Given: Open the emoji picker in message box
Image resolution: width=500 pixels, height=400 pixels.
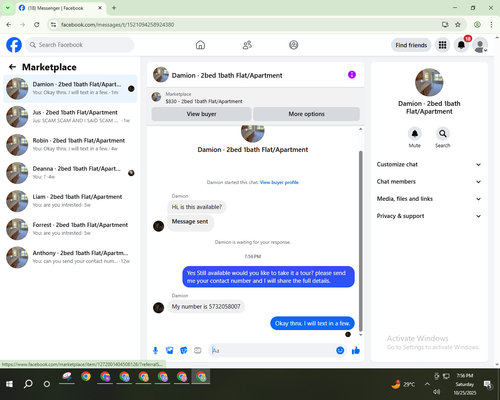Looking at the screenshot, I should click(340, 350).
